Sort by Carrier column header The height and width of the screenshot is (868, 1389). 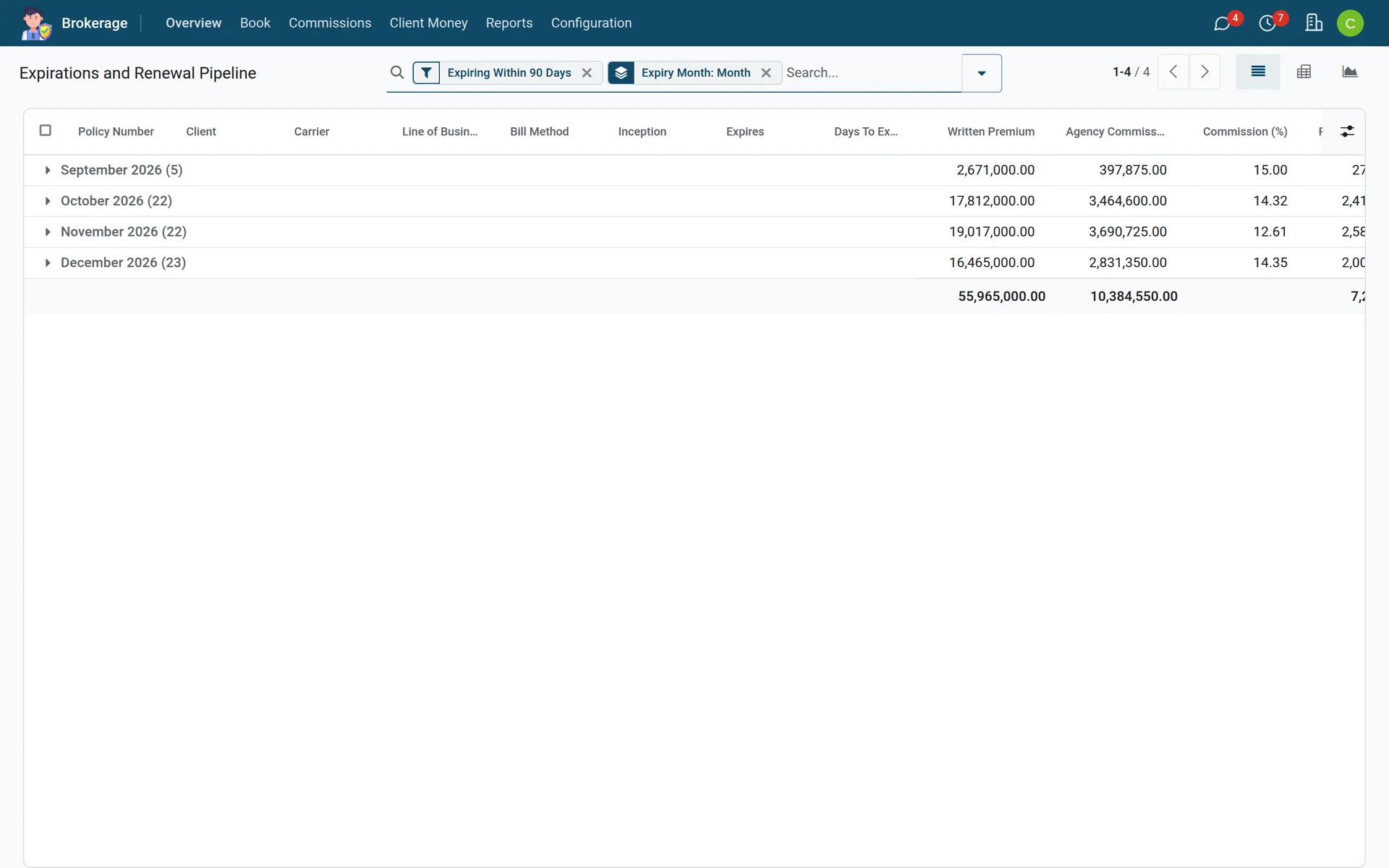[x=311, y=132]
